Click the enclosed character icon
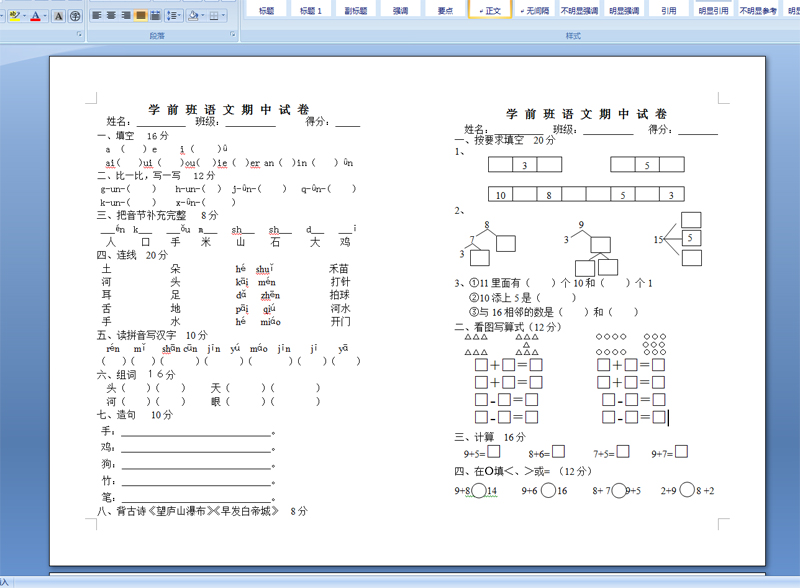Image resolution: width=800 pixels, height=588 pixels. pyautogui.click(x=75, y=16)
